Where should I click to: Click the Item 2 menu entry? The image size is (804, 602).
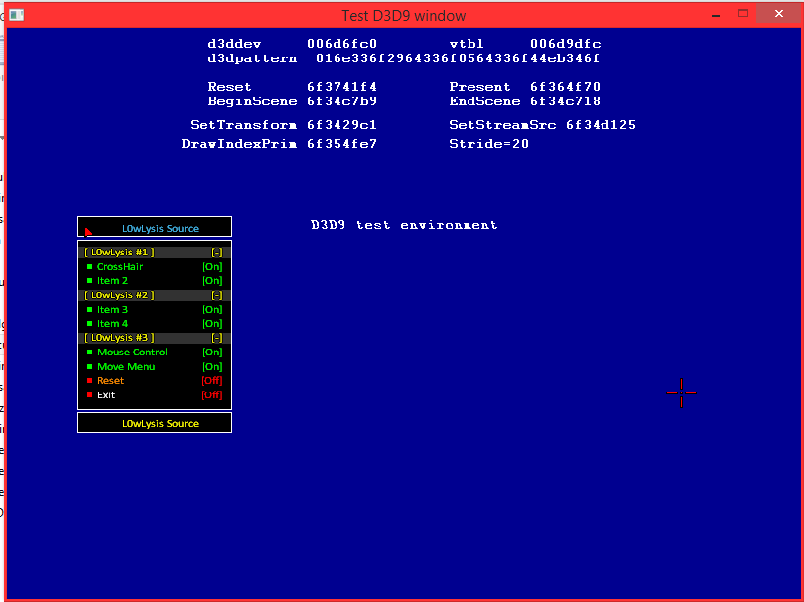tap(112, 281)
